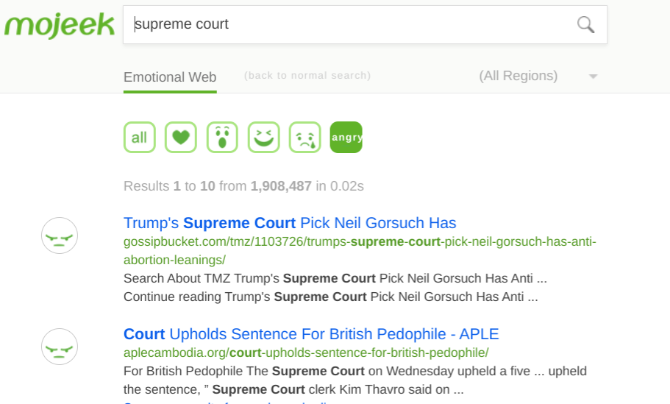Select the heart (love) emotion filter

coord(180,138)
